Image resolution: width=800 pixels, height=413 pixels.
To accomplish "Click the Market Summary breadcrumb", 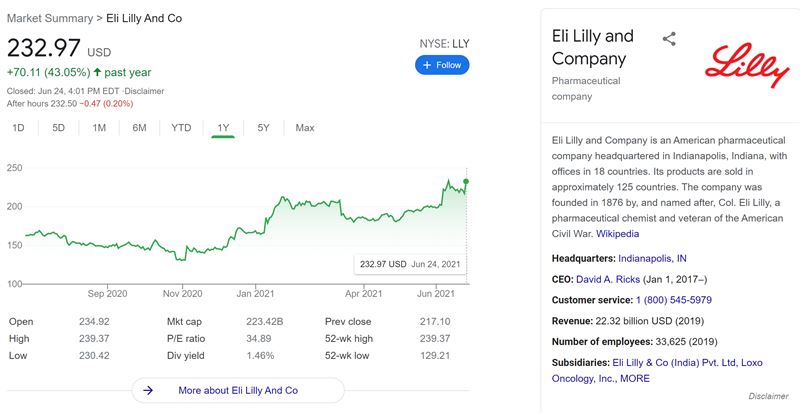I will point(49,18).
